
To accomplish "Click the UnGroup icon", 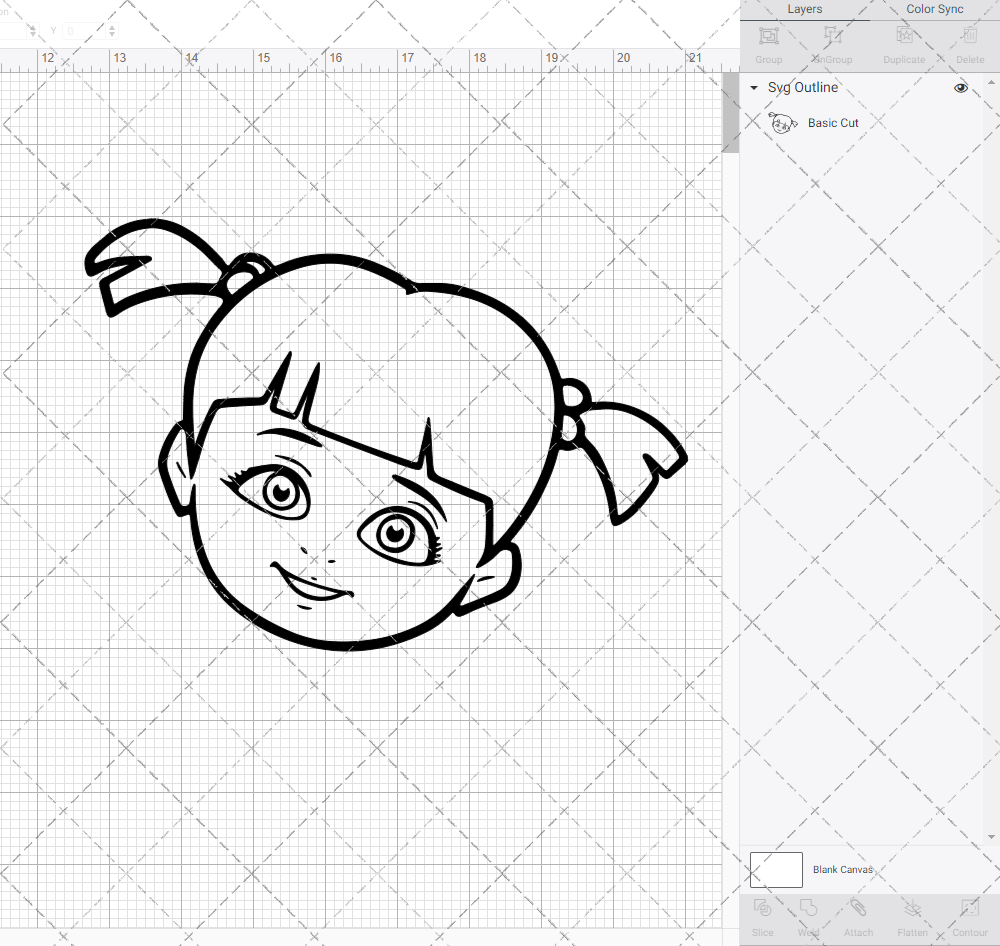I will (x=832, y=43).
